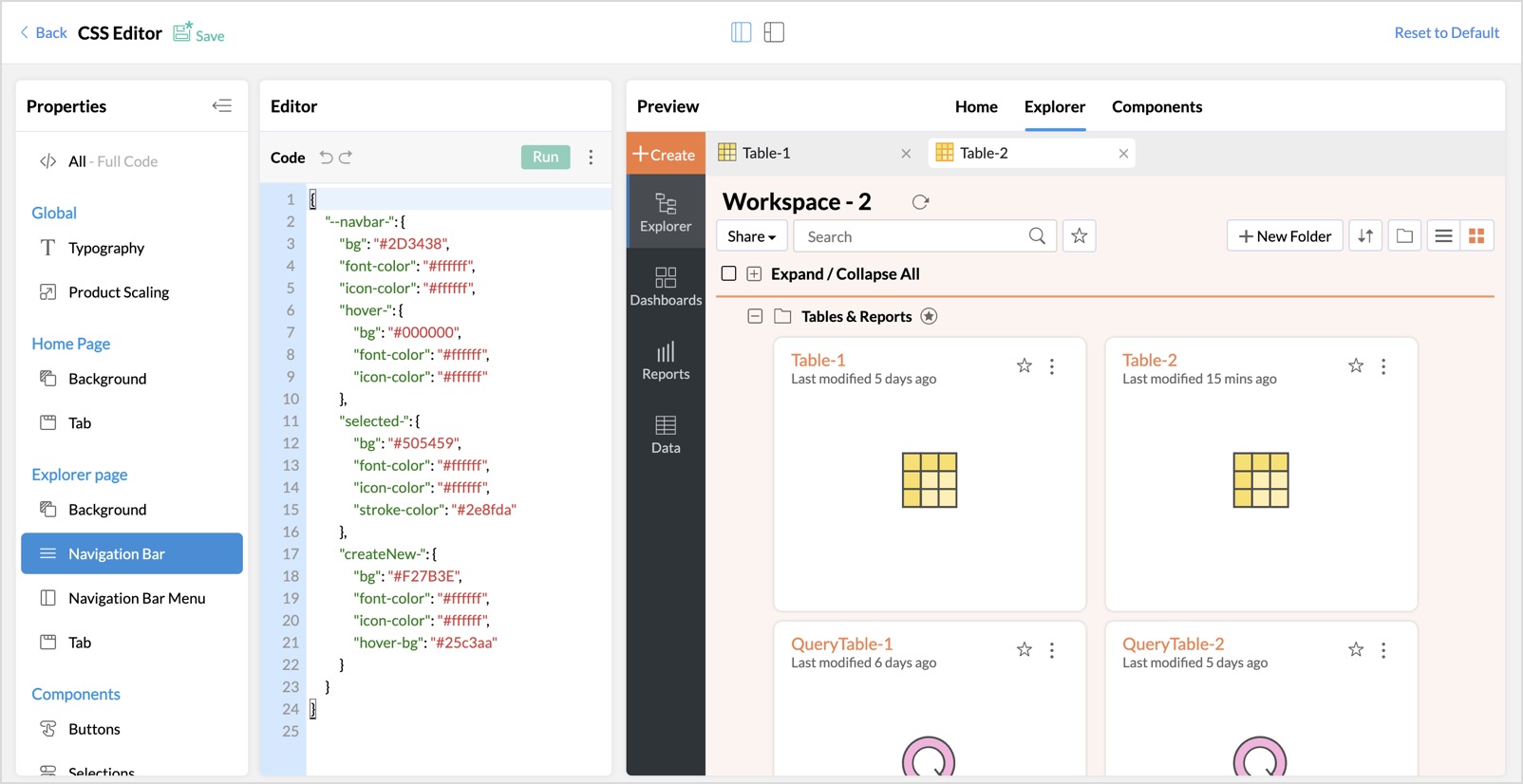Click the sort order icon
1523x784 pixels.
1365,236
